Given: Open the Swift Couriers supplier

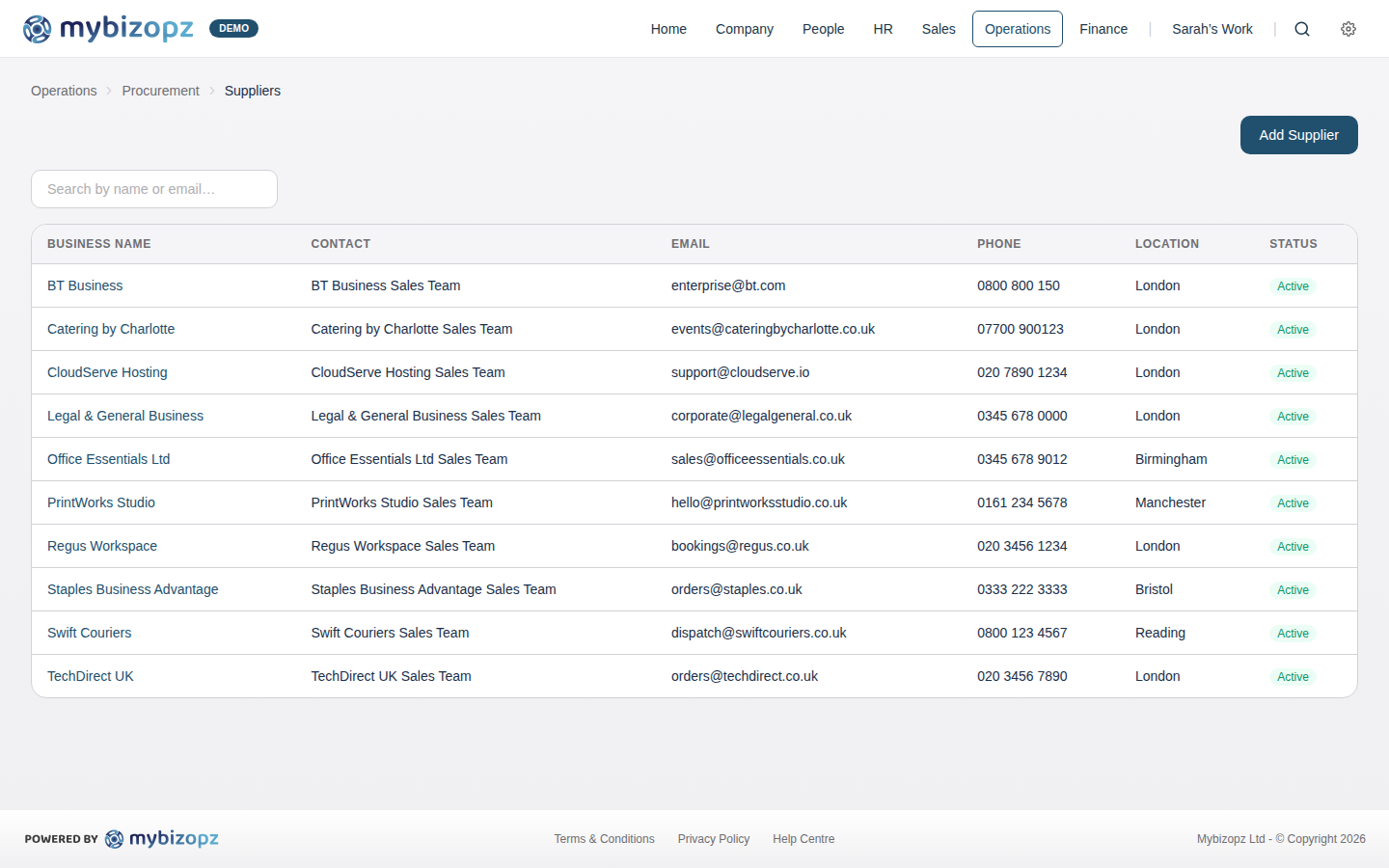Looking at the screenshot, I should pos(90,633).
